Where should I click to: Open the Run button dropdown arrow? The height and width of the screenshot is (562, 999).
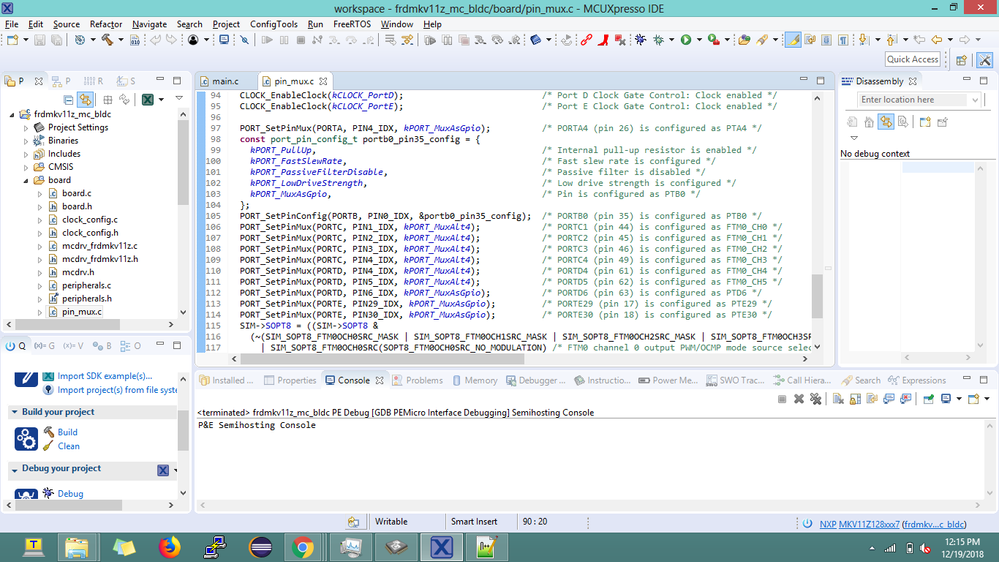pos(699,40)
